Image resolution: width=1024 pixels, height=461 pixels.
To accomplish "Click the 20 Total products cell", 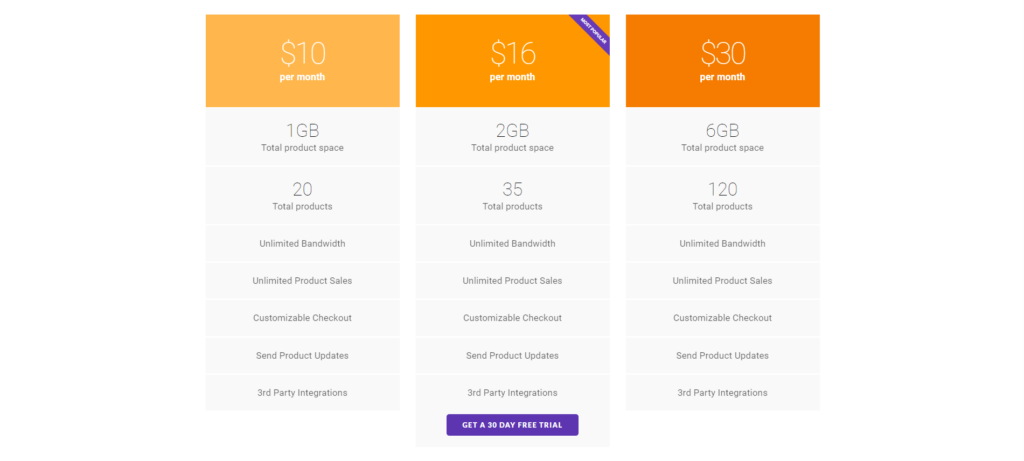I will [x=302, y=196].
